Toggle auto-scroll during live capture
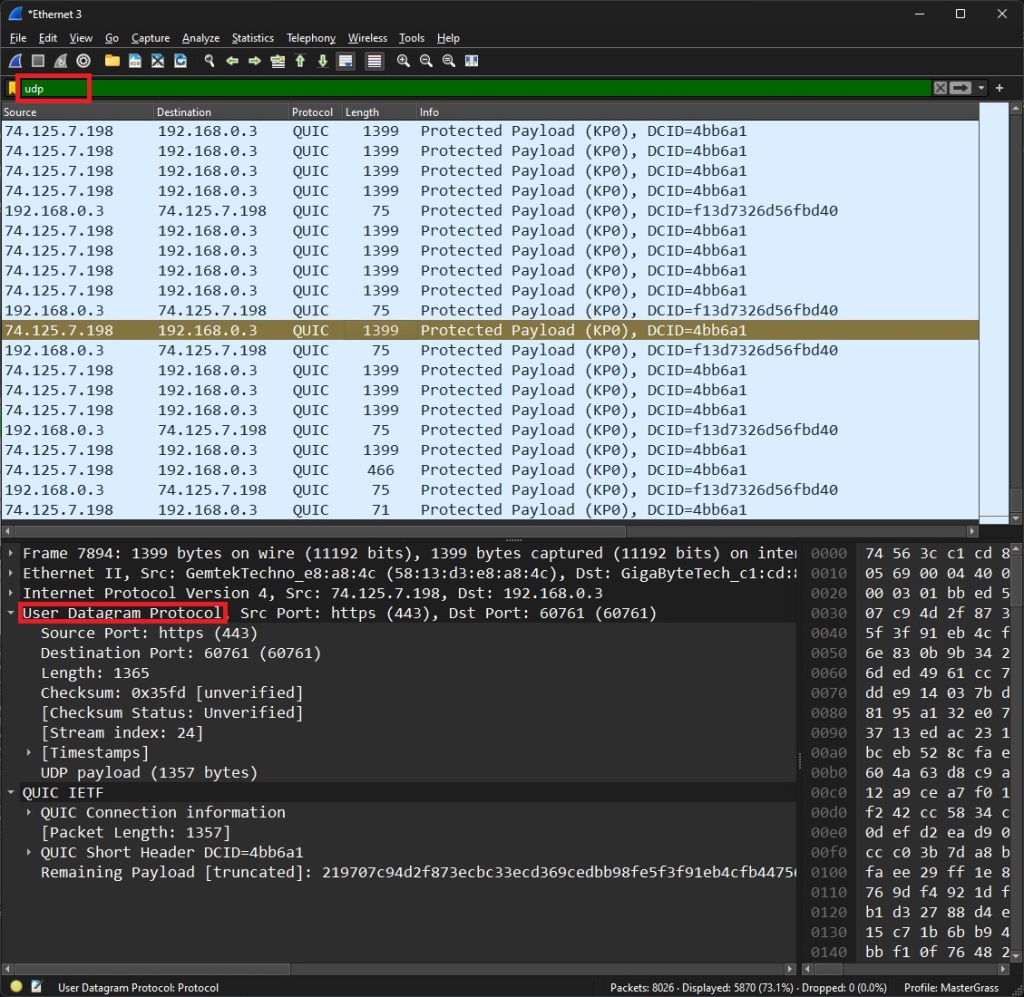The image size is (1024, 997). 345,61
